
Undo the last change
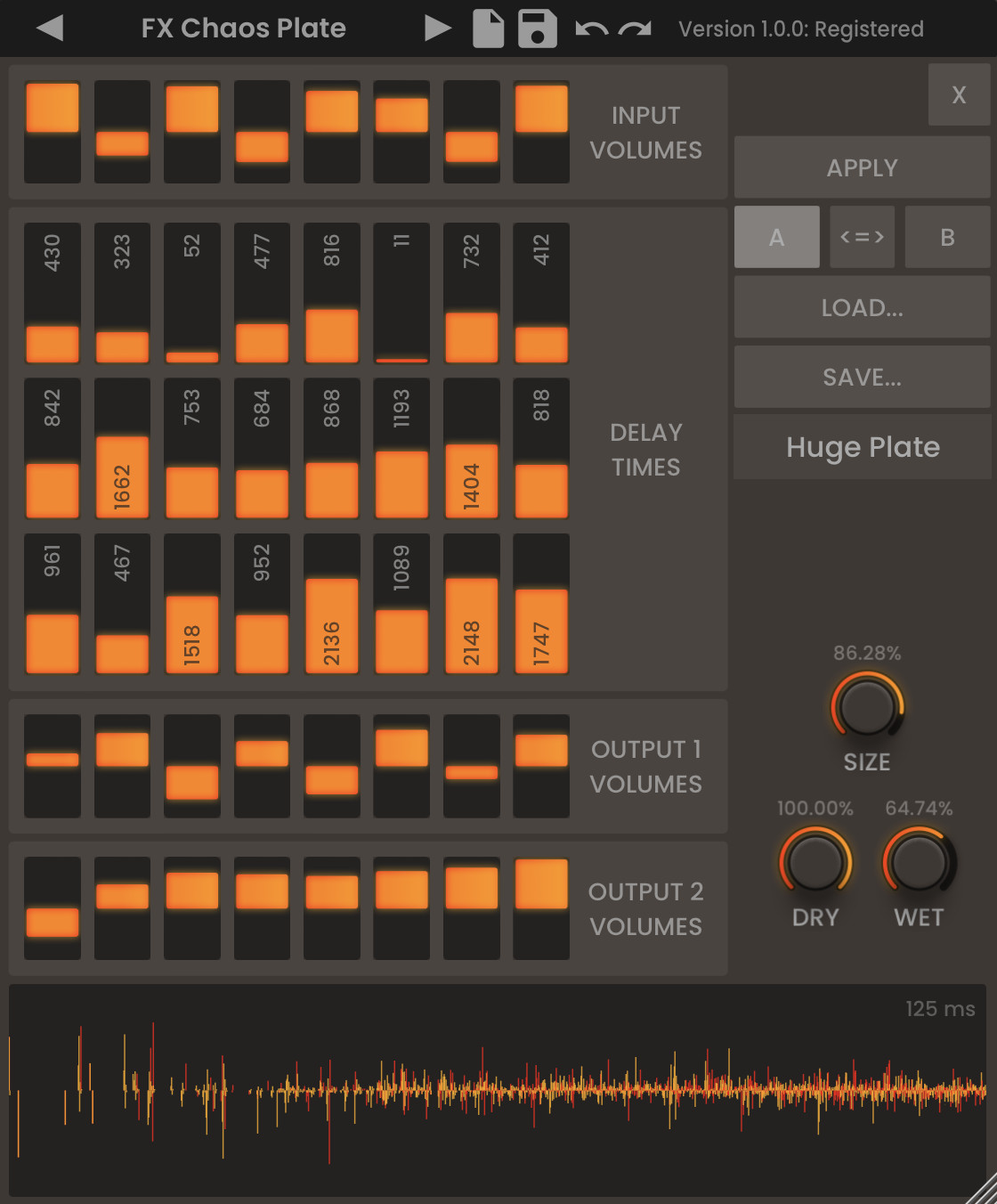(592, 28)
